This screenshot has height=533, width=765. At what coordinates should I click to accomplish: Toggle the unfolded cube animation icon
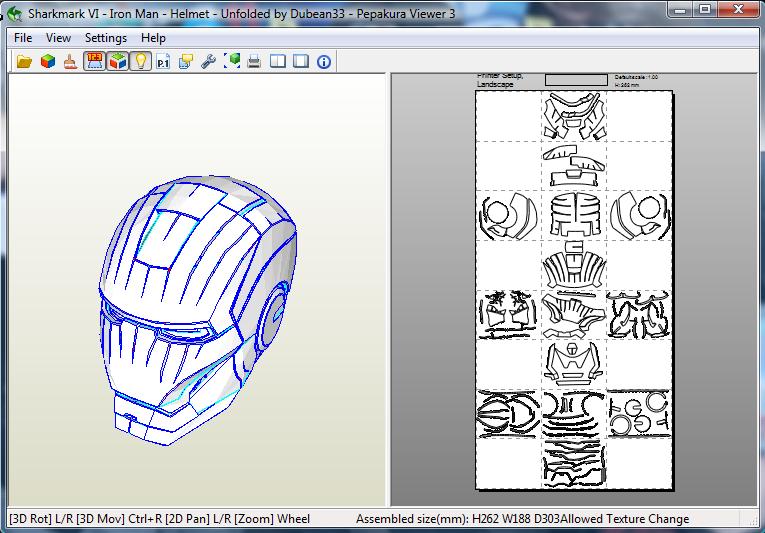coord(118,62)
